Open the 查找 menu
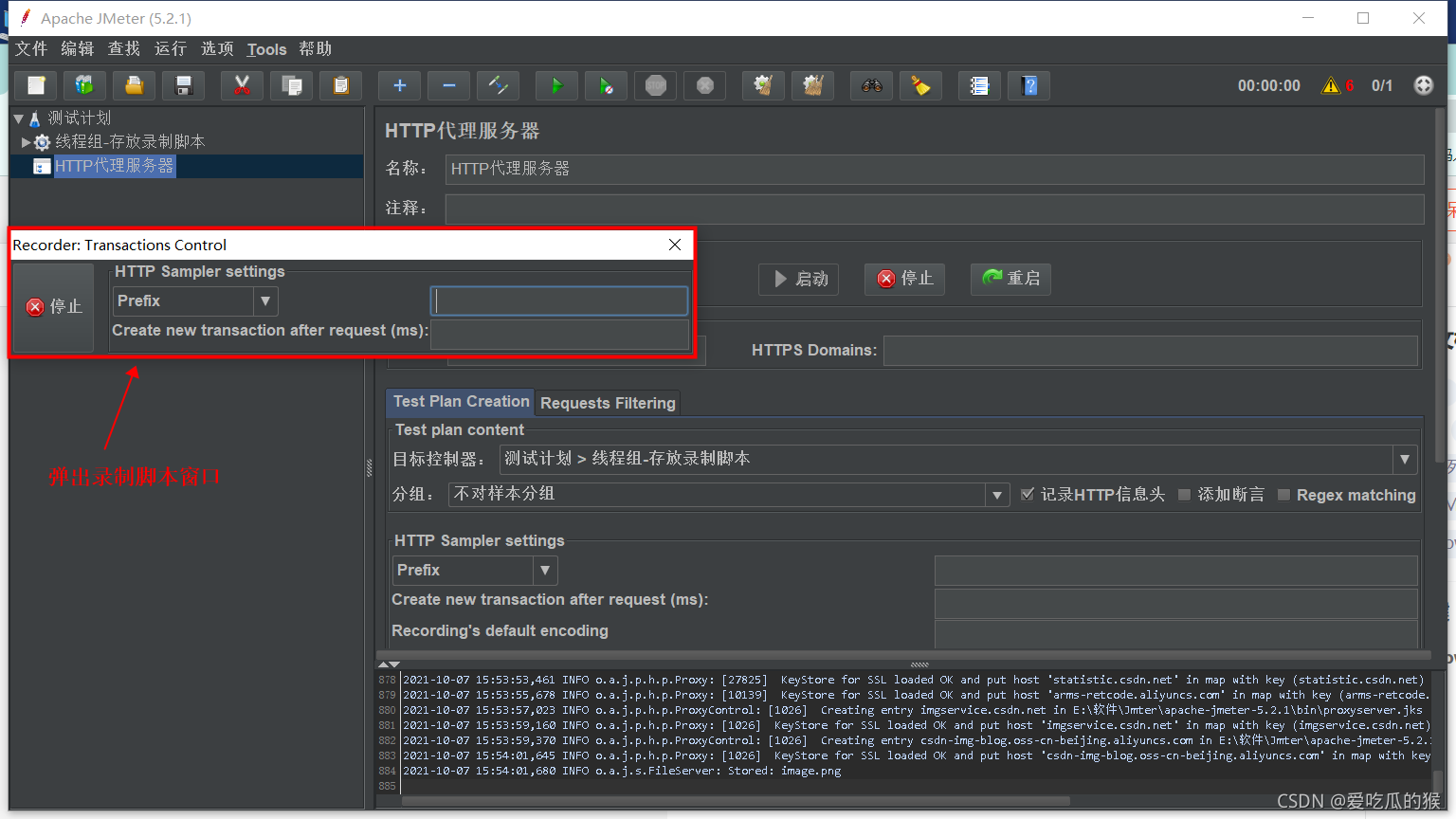 (x=124, y=49)
